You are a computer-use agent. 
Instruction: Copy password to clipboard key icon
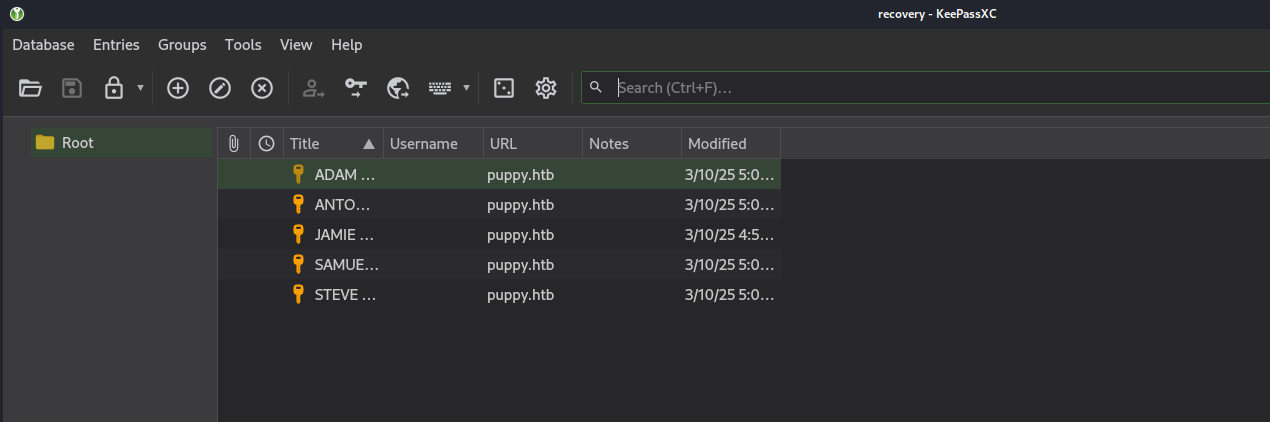tap(356, 88)
